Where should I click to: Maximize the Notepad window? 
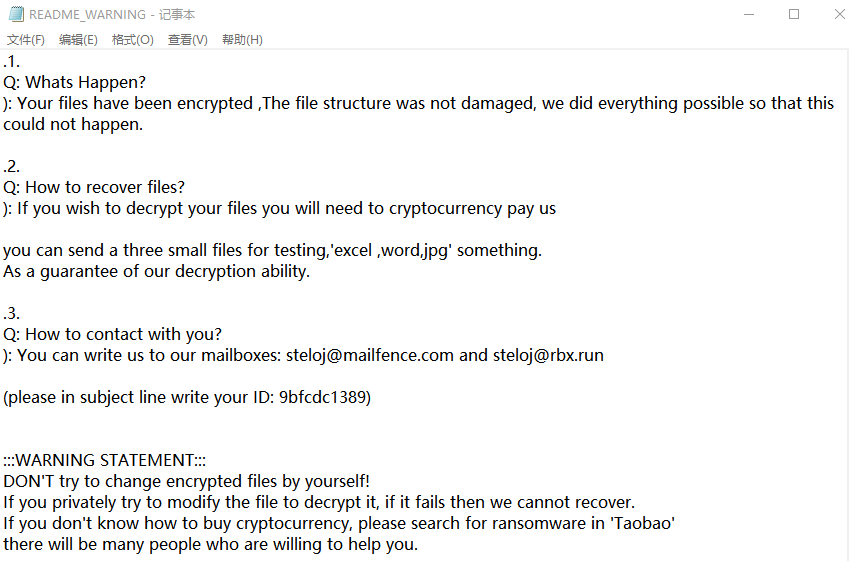(x=794, y=14)
